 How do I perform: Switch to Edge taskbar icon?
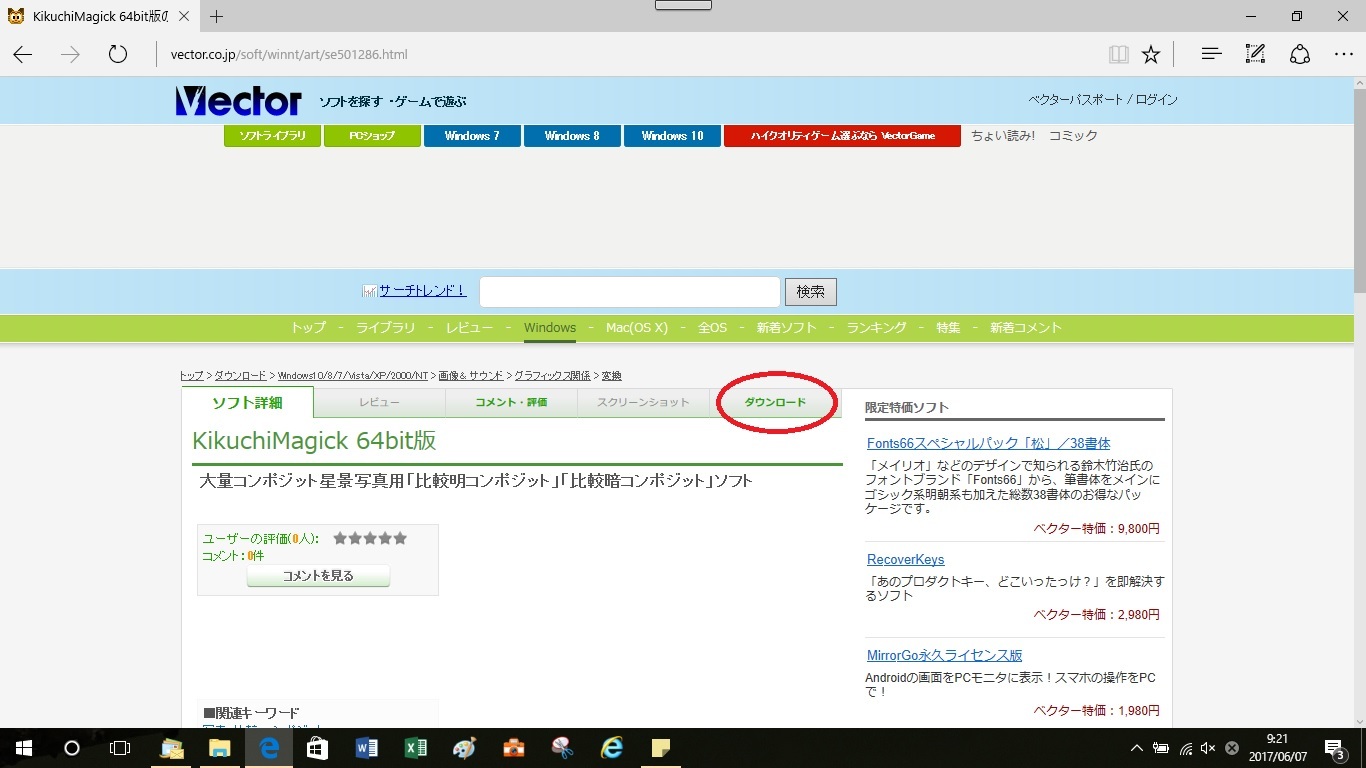(x=269, y=748)
